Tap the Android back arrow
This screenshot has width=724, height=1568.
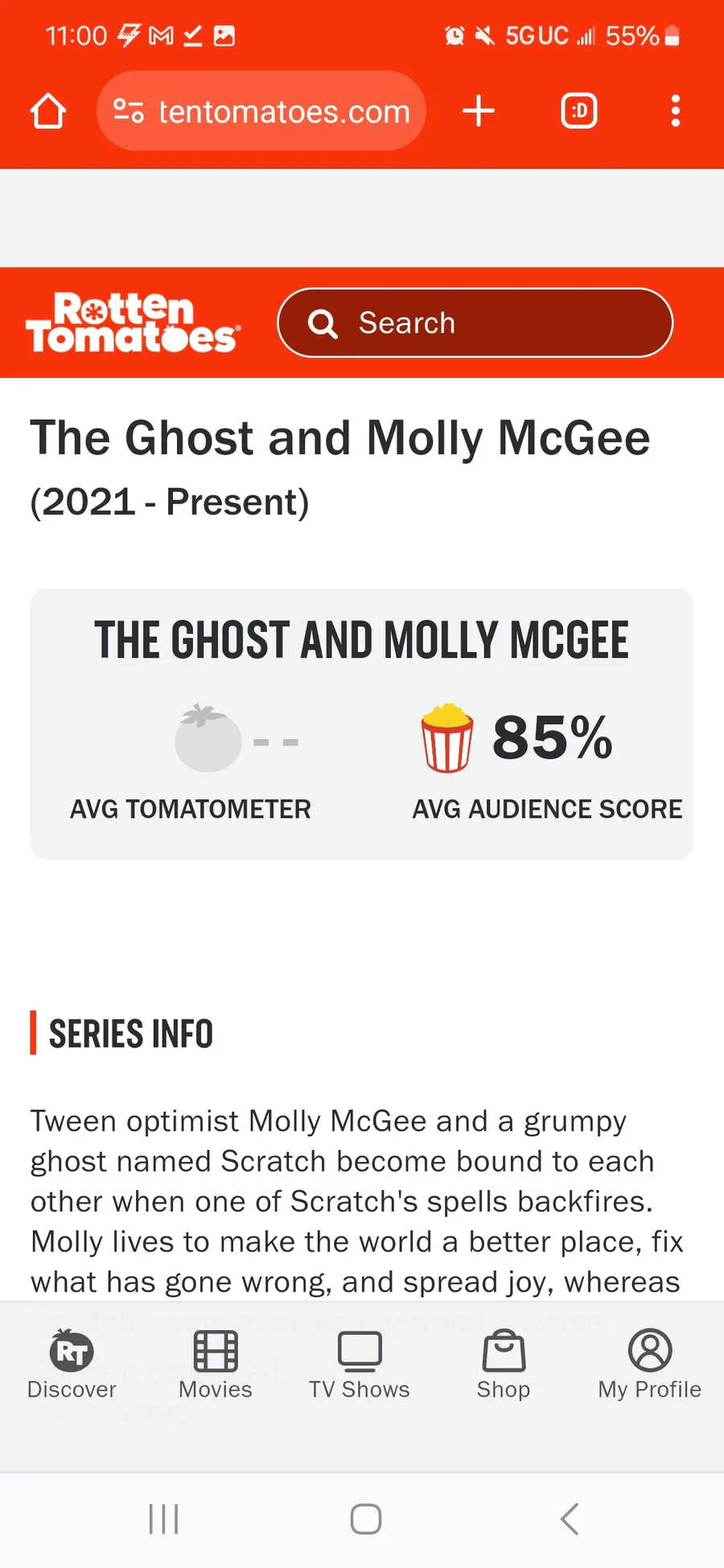tap(570, 1519)
